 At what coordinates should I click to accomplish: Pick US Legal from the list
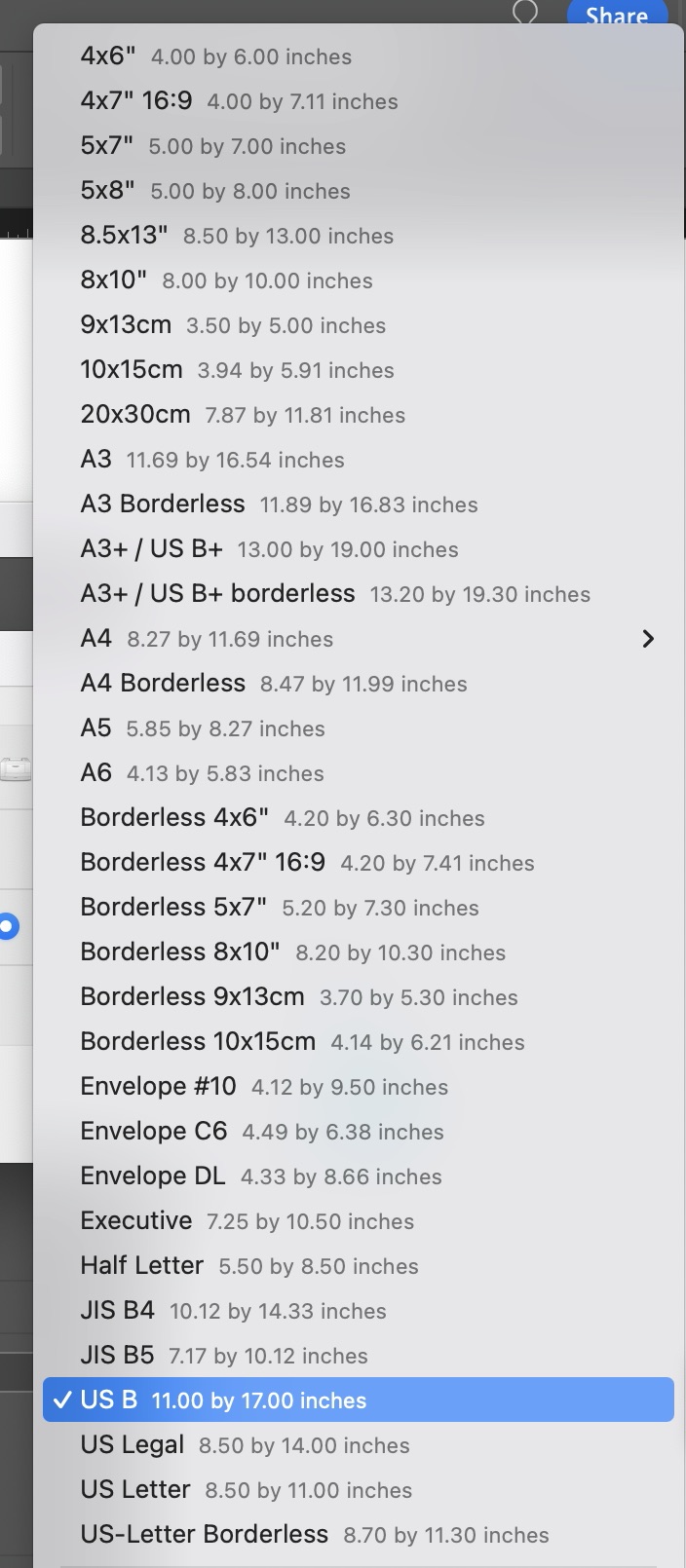tap(245, 1444)
